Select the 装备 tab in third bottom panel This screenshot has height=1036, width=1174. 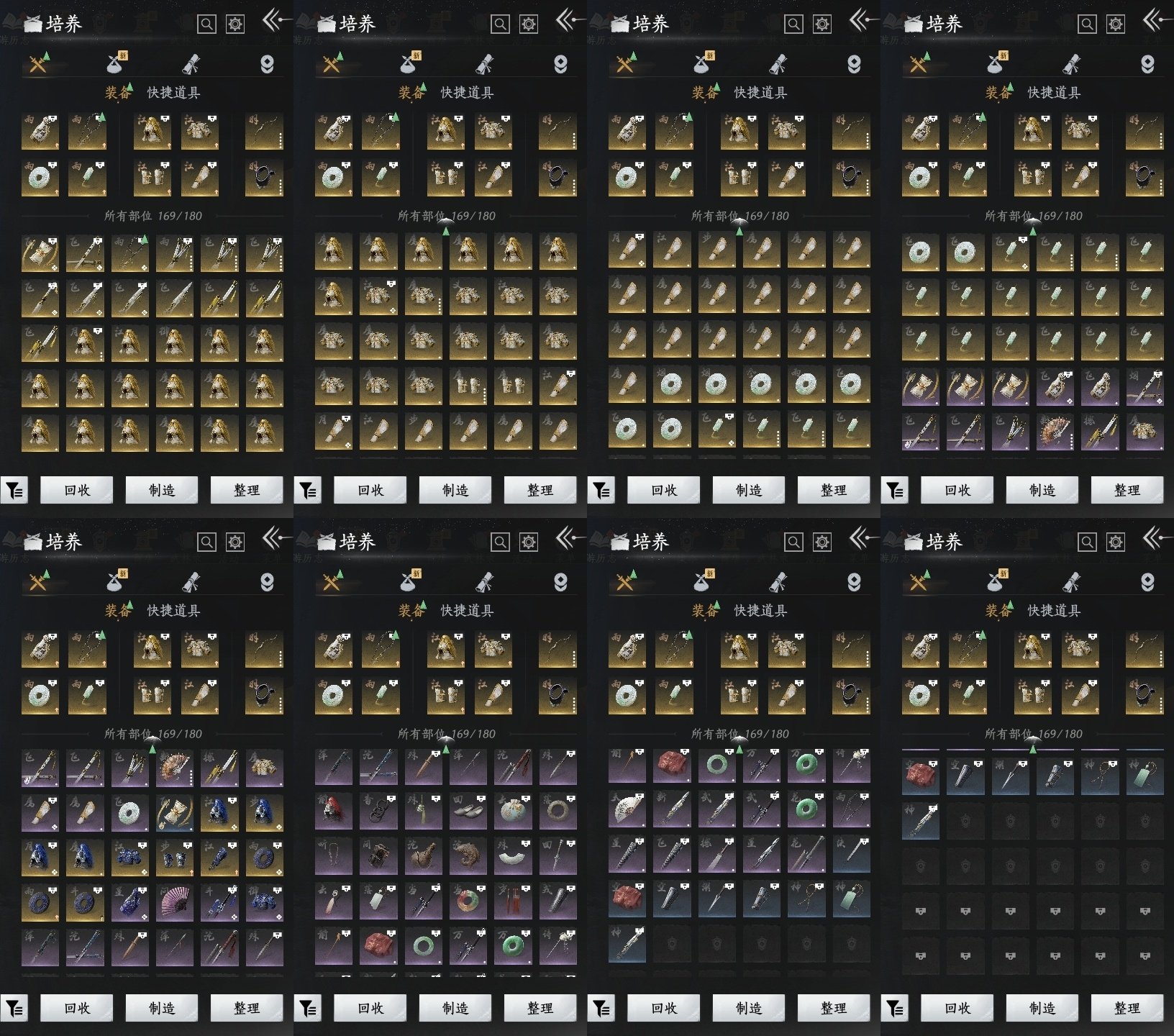coord(704,611)
